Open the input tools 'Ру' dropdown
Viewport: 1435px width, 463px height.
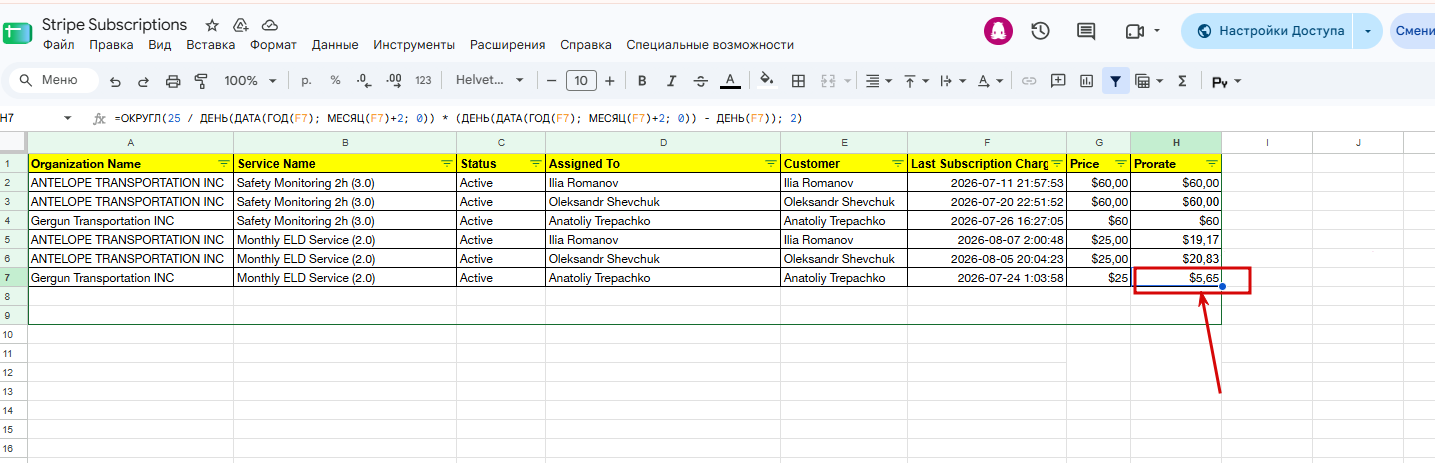coord(1226,81)
